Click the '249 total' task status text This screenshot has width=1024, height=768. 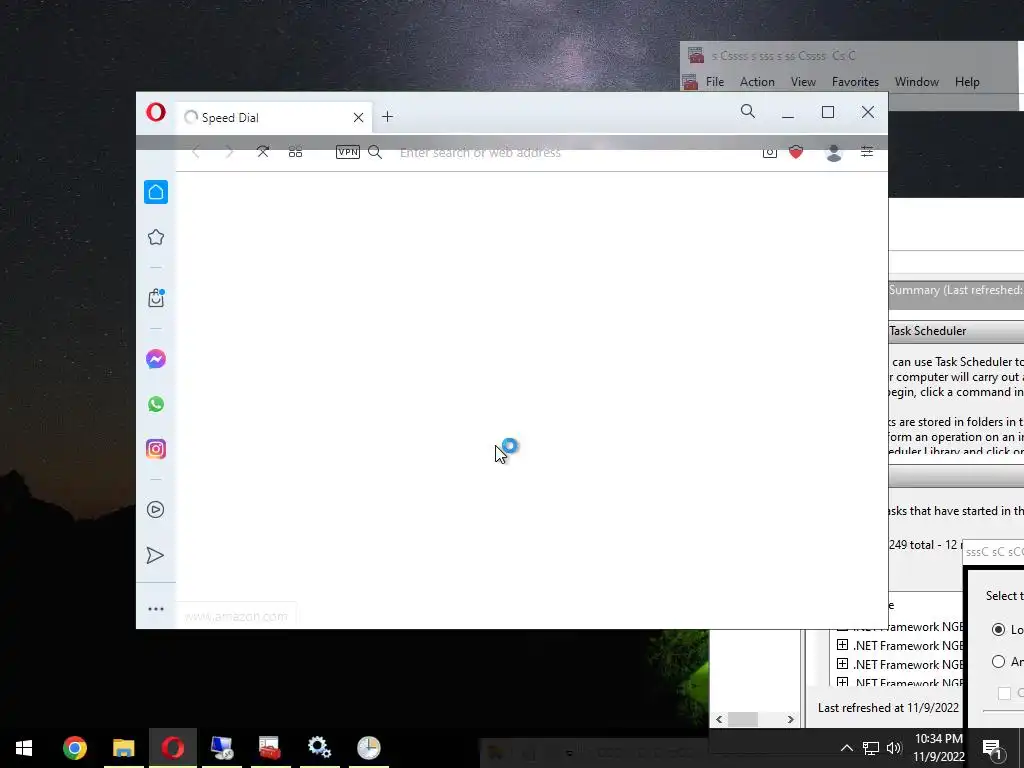point(912,545)
